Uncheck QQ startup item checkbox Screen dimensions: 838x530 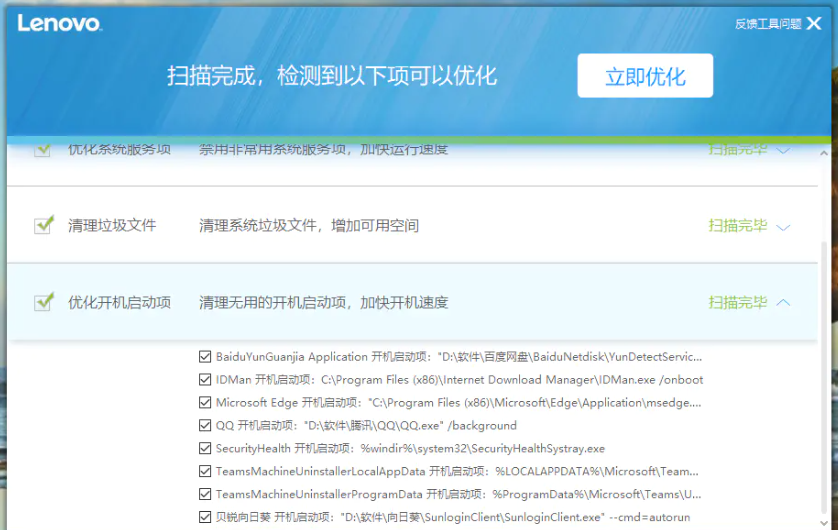[205, 425]
